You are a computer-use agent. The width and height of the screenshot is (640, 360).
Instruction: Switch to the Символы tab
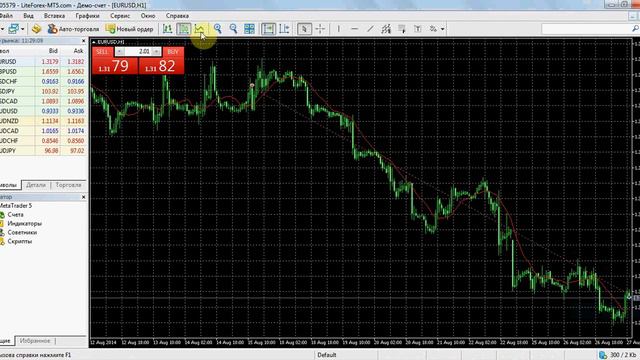(x=10, y=185)
